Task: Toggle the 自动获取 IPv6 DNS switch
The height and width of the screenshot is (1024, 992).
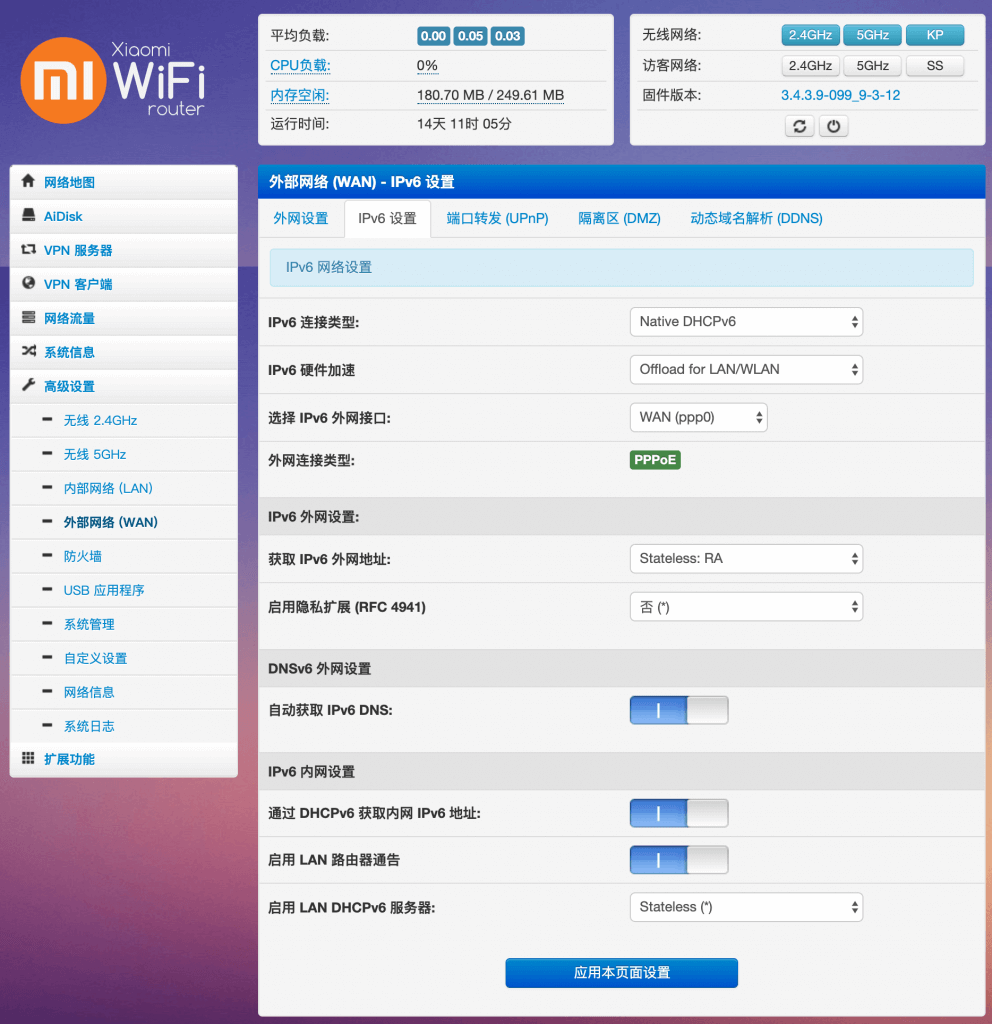Action: [x=679, y=711]
